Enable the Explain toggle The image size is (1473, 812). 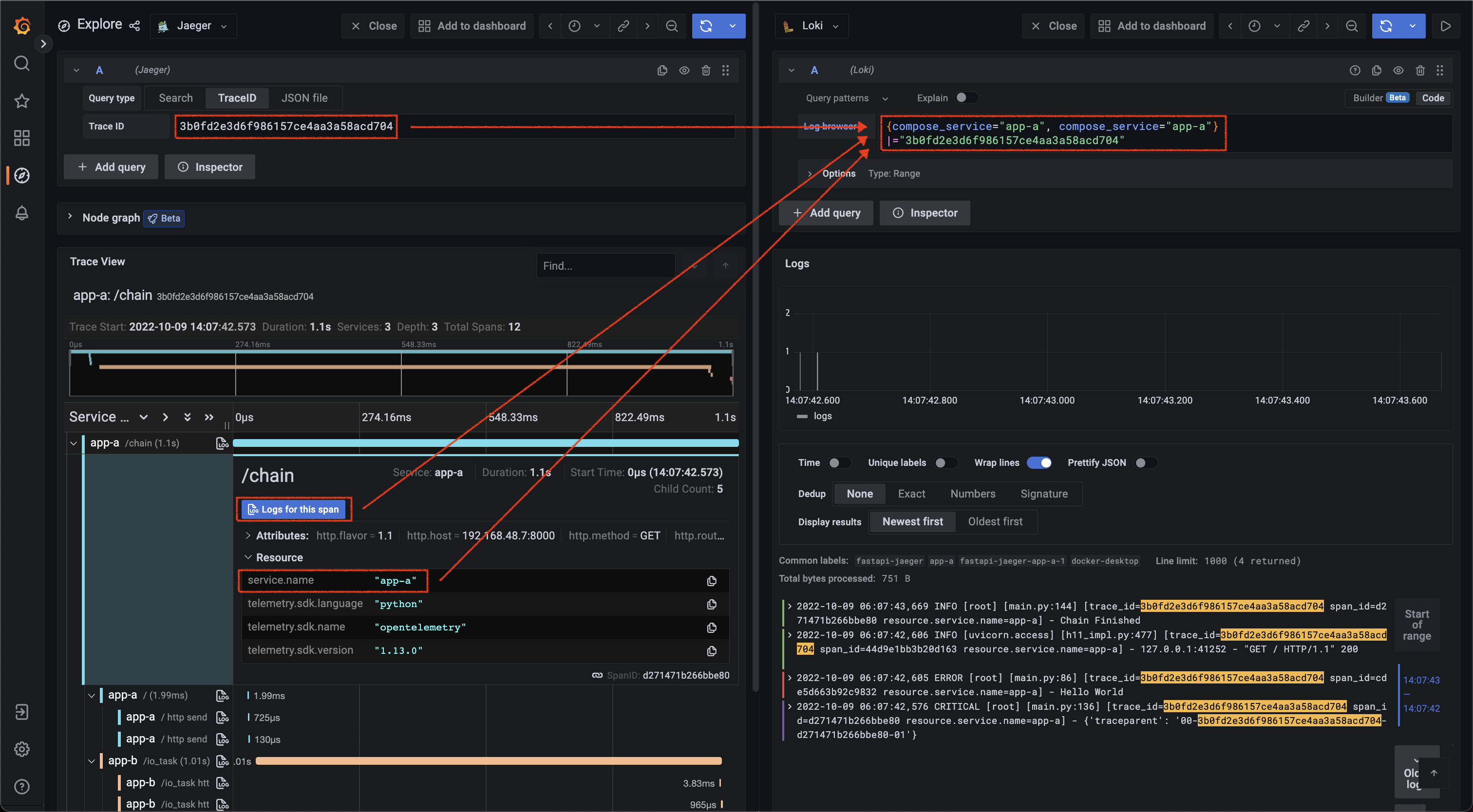pos(966,98)
